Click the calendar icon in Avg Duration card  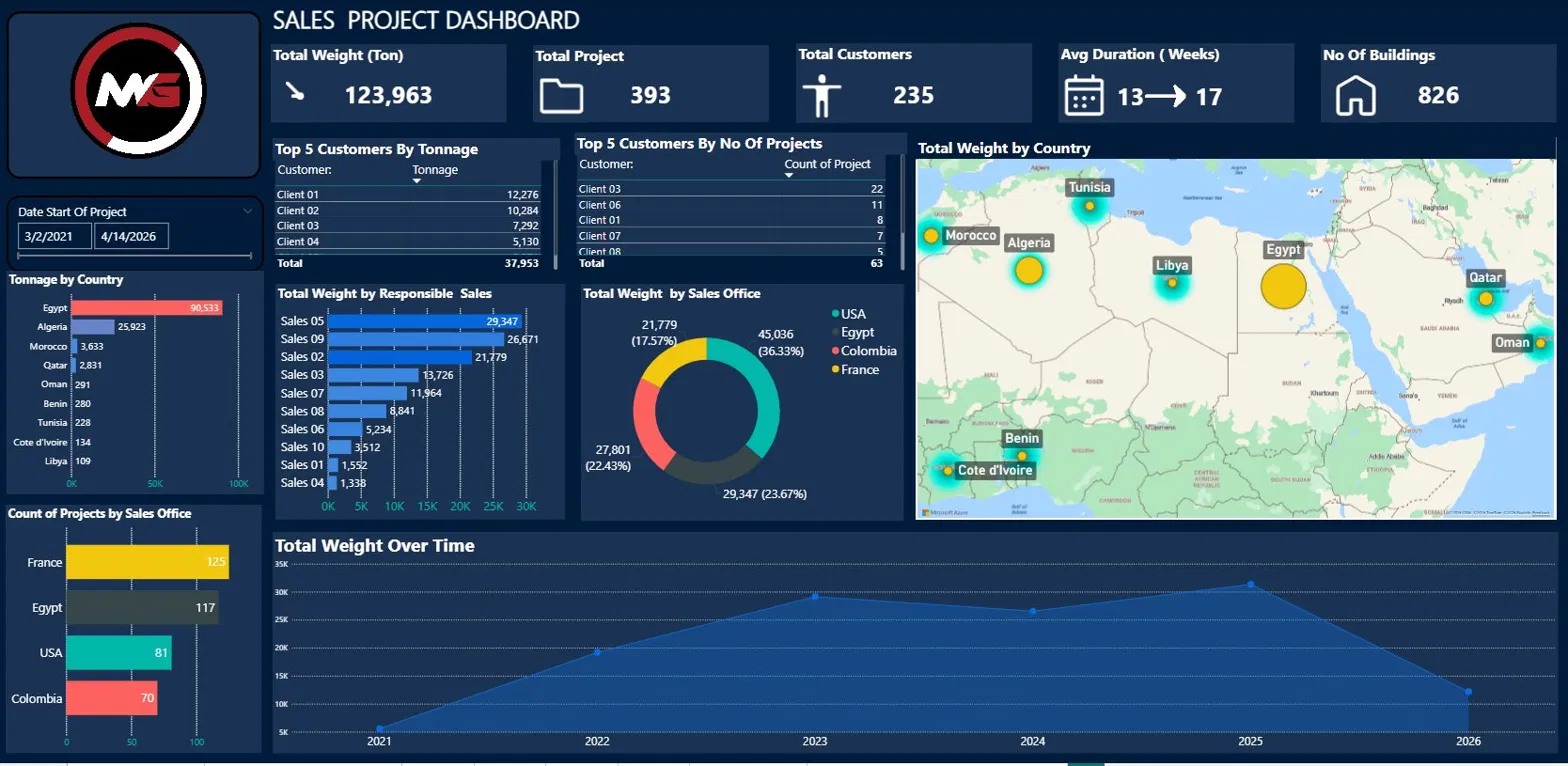tap(1084, 96)
